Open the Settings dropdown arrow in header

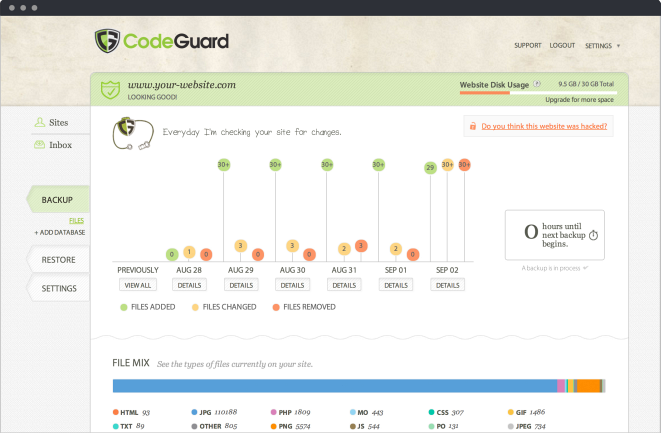pyautogui.click(x=618, y=46)
